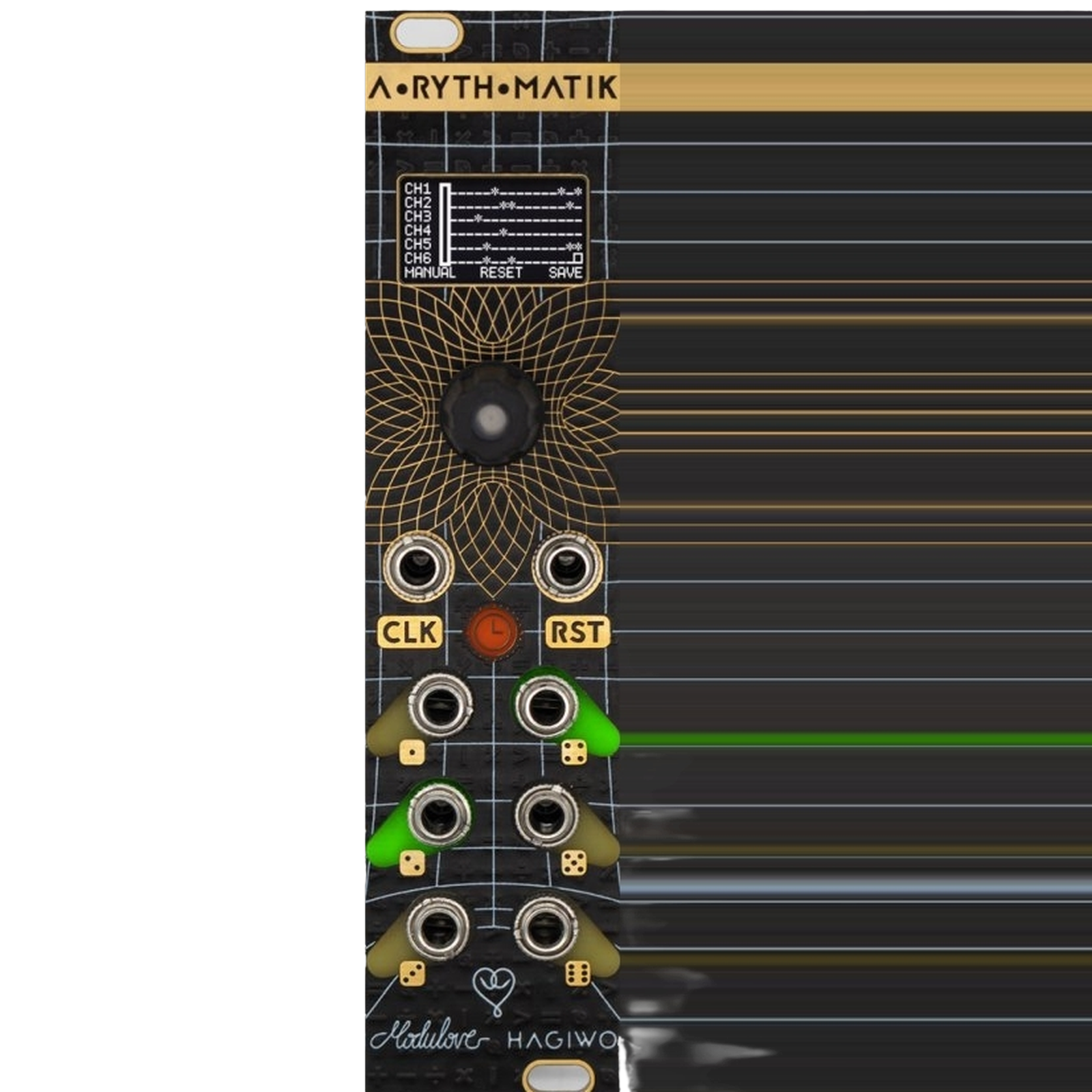Image resolution: width=1092 pixels, height=1092 pixels.
Task: Click the two-dot dice icon
Action: 412,863
